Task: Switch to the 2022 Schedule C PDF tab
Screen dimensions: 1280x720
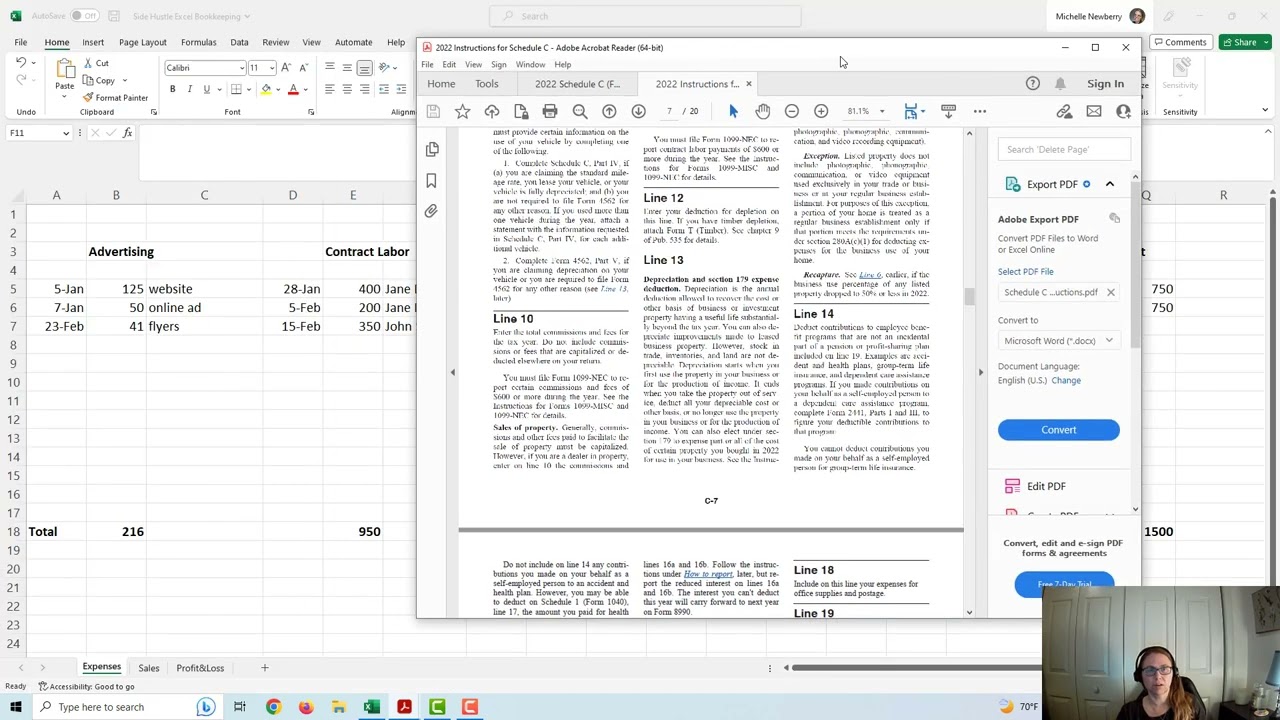Action: click(x=577, y=84)
